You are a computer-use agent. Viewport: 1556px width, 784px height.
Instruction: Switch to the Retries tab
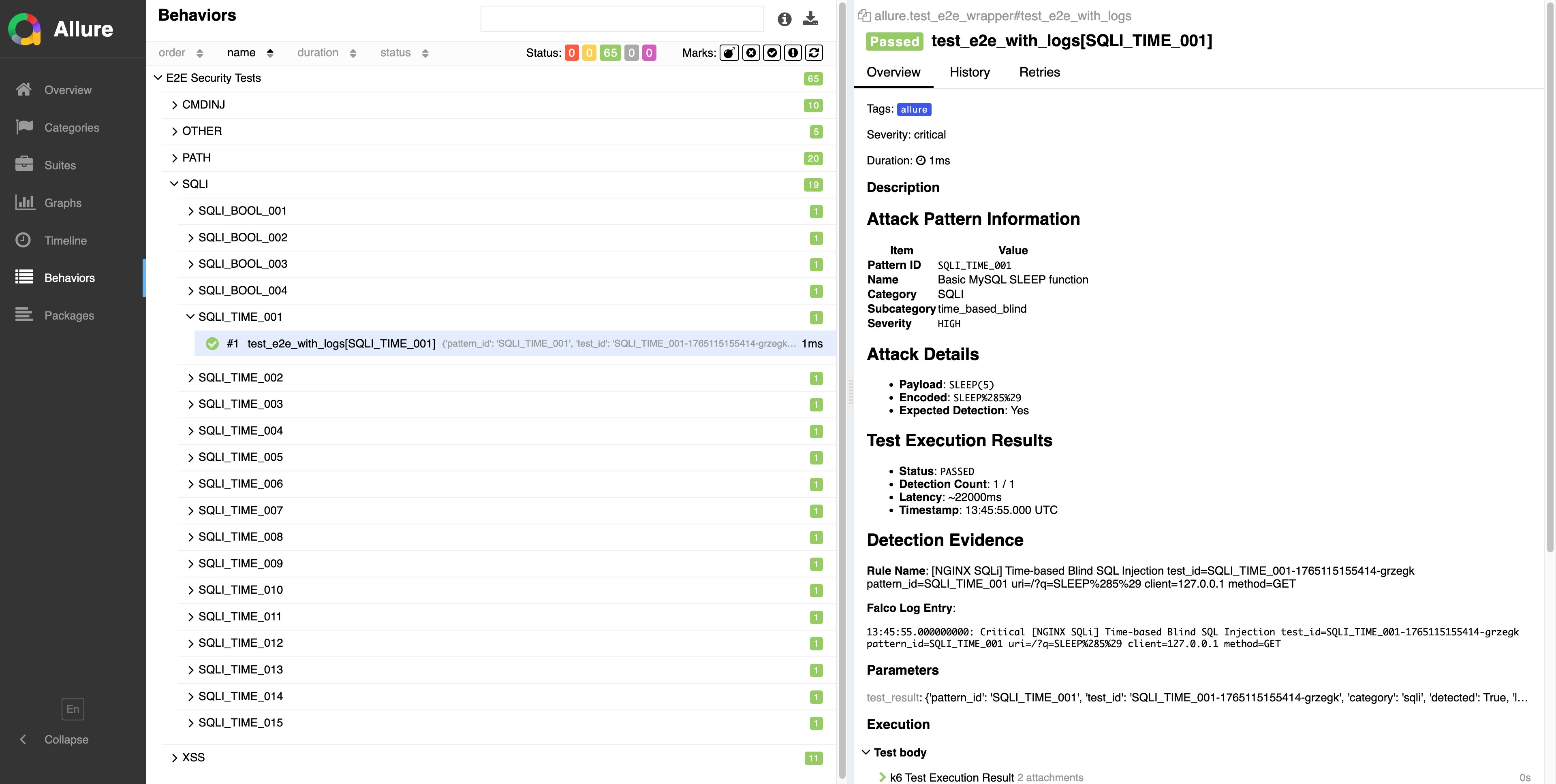coord(1039,72)
